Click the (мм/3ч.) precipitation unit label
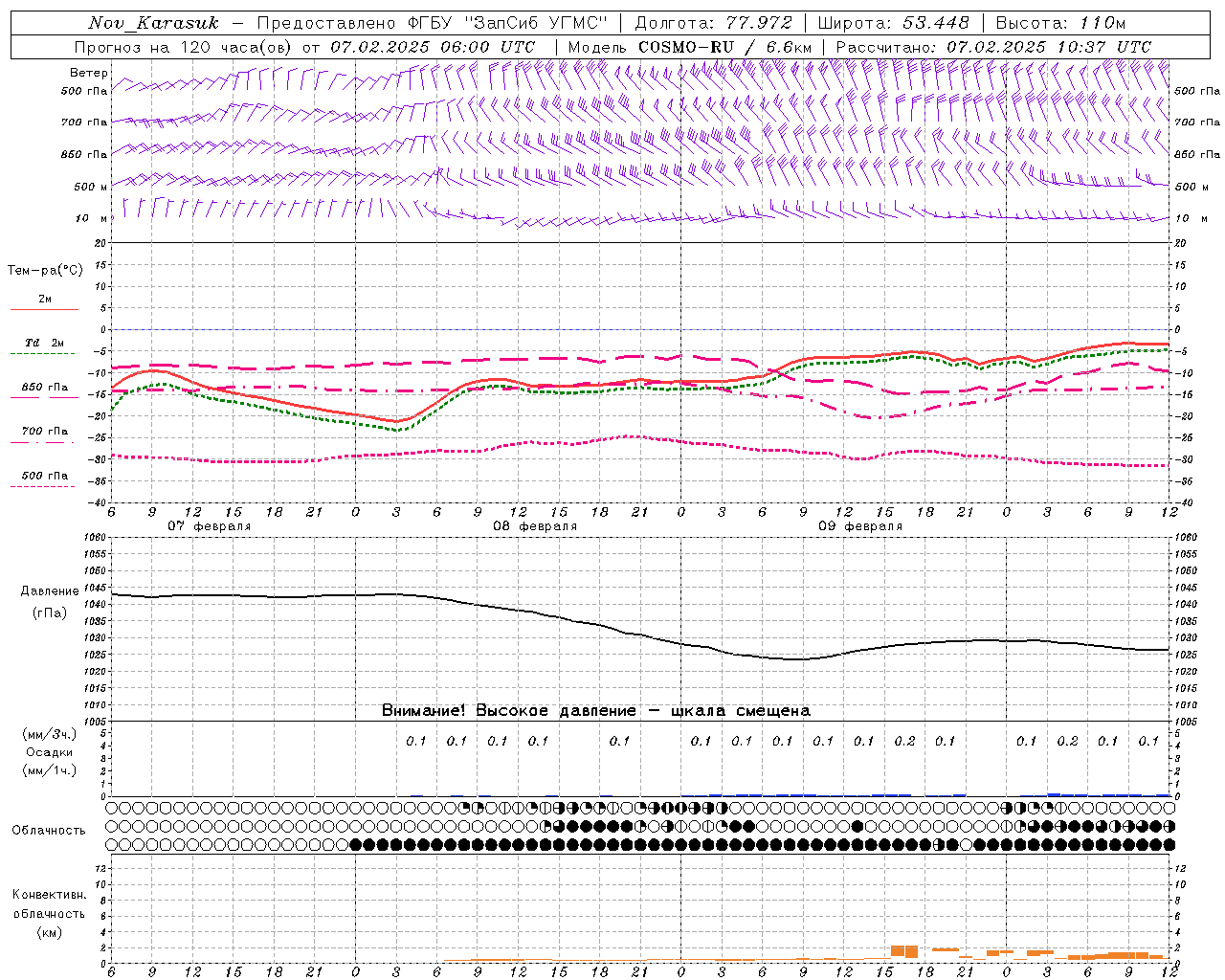 click(50, 735)
